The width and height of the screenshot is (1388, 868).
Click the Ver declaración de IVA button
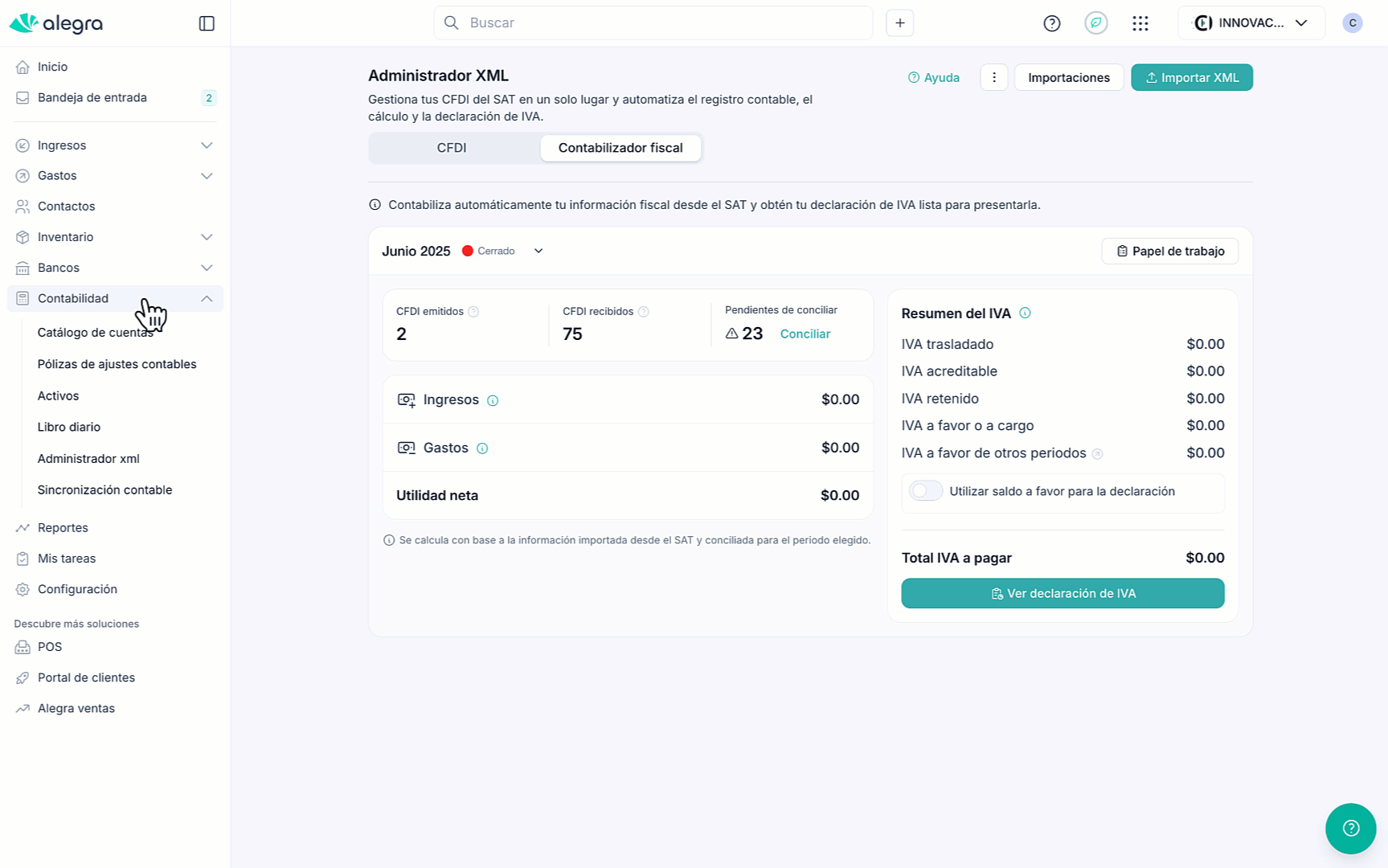(1062, 593)
